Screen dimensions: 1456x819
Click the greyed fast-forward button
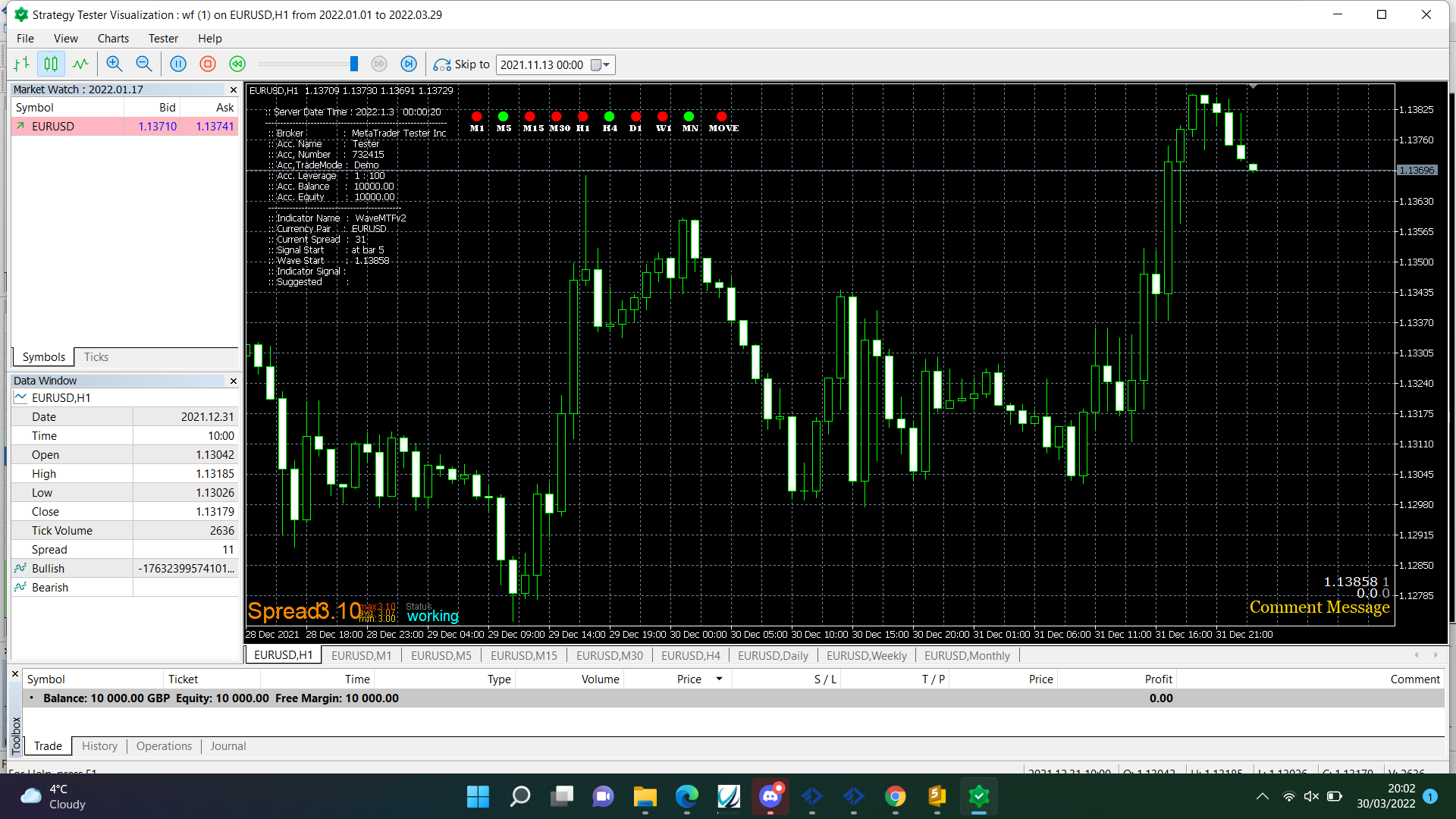(x=379, y=64)
